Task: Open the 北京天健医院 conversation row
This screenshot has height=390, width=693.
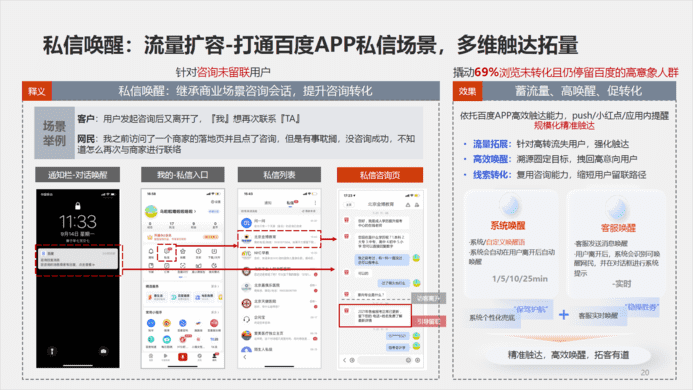Action: click(279, 303)
